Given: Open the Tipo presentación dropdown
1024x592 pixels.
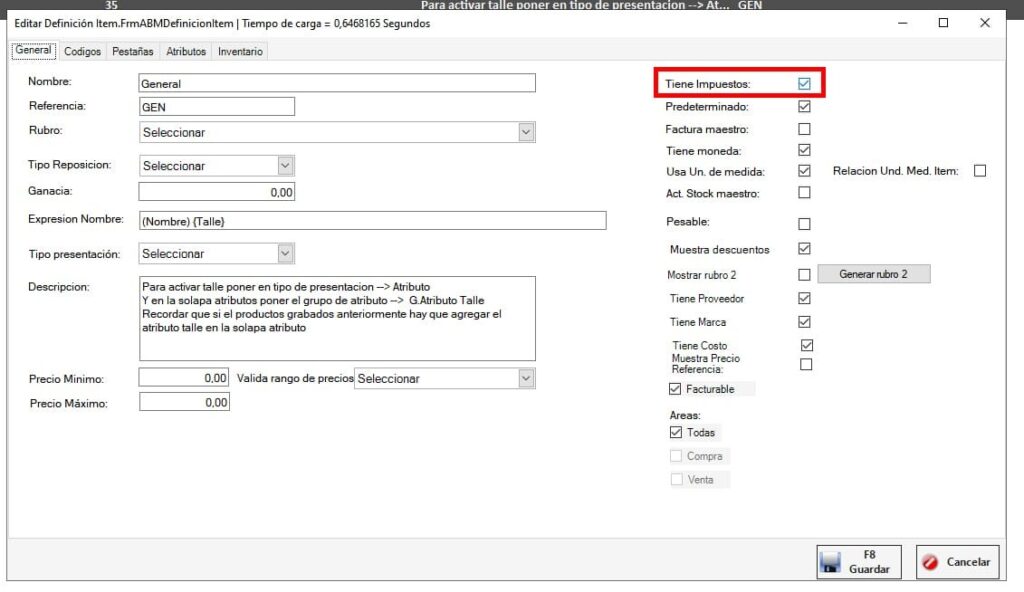Looking at the screenshot, I should point(285,254).
